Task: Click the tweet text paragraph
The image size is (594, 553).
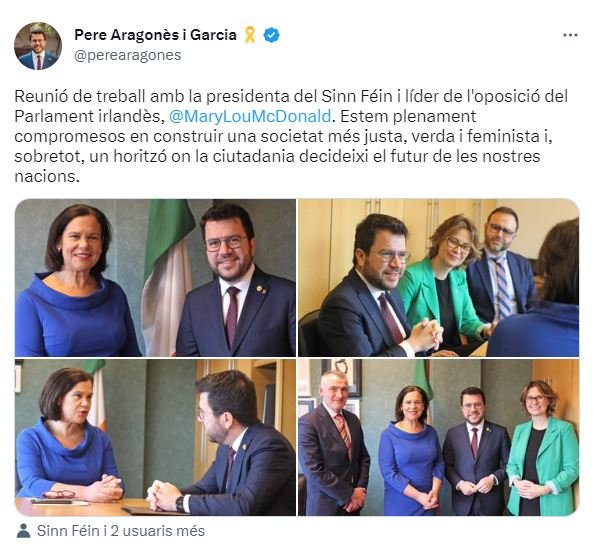Action: pyautogui.click(x=291, y=136)
